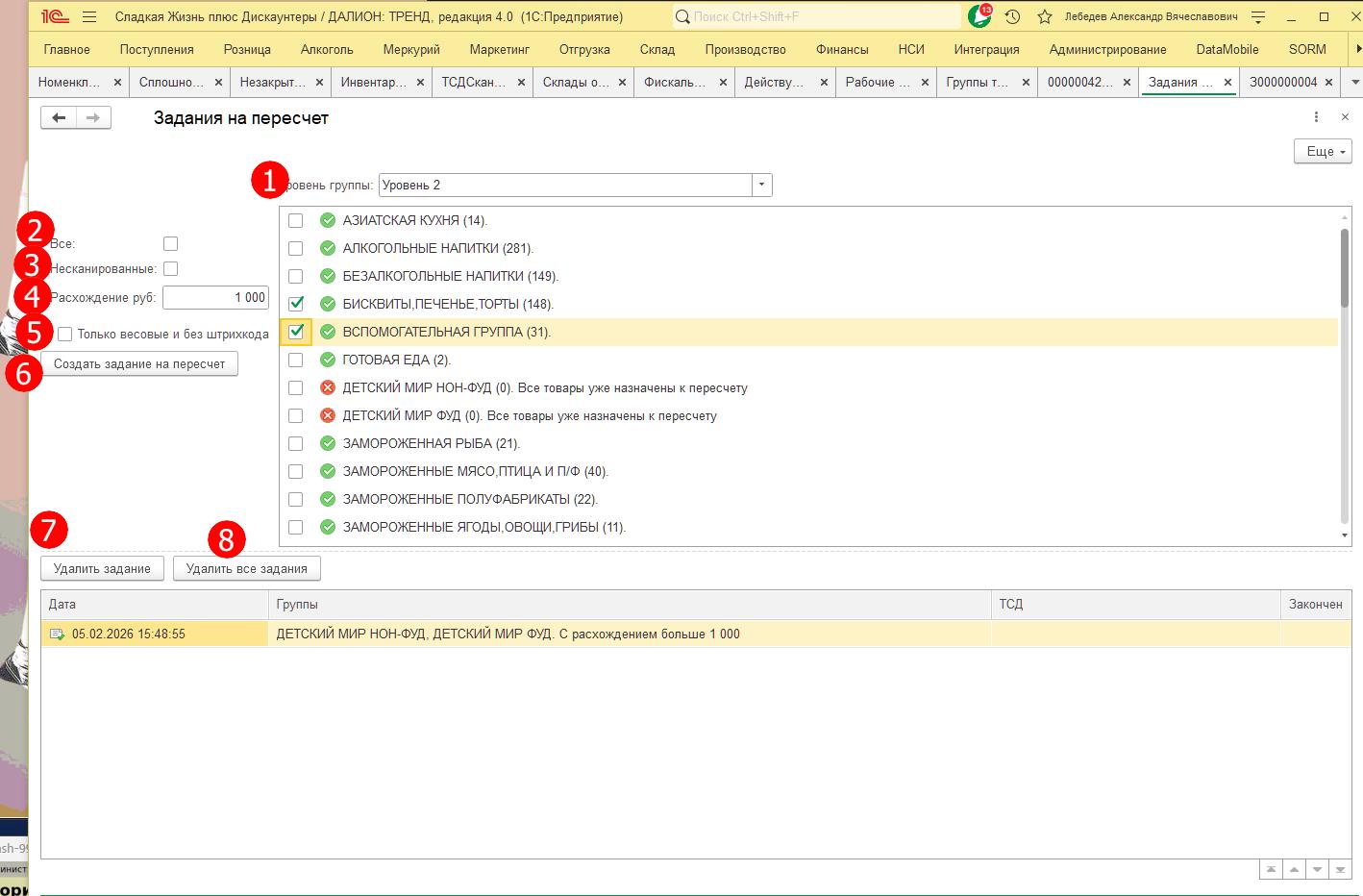Screen dimensions: 1363x896
Task: Open the Склад menu section
Action: (x=657, y=49)
